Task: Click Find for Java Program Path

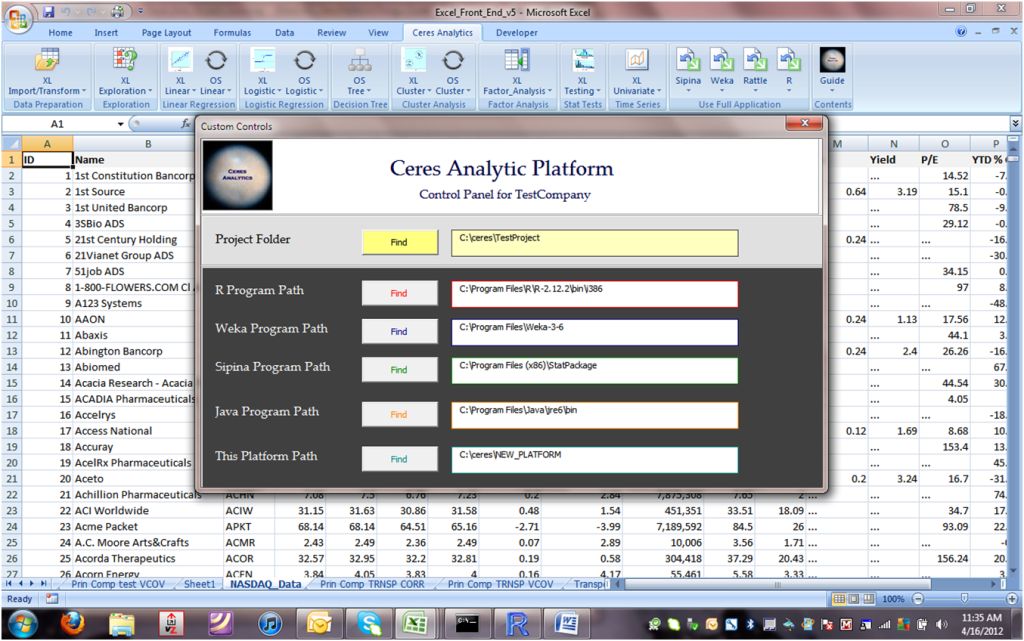Action: pos(400,414)
